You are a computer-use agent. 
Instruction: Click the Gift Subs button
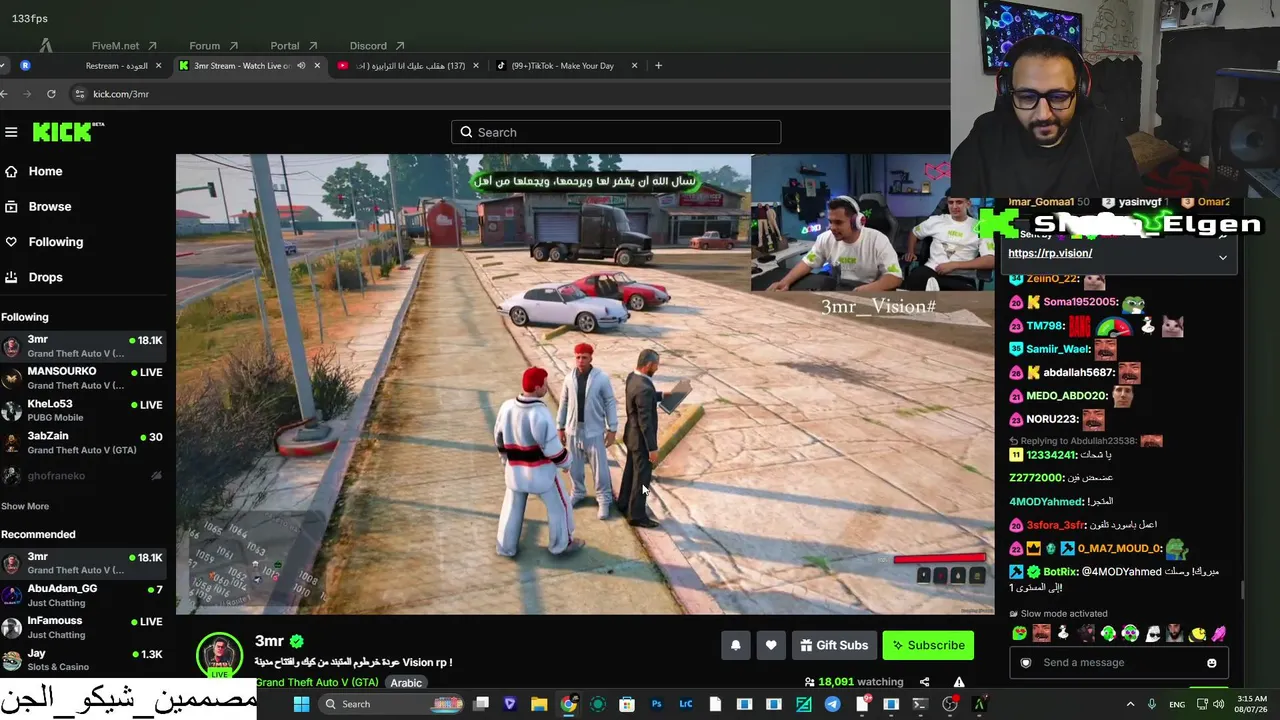pyautogui.click(x=834, y=645)
